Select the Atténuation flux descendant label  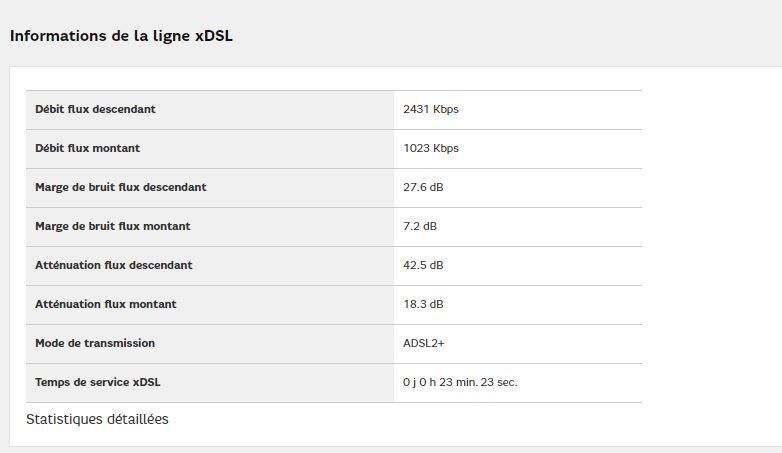tap(114, 265)
